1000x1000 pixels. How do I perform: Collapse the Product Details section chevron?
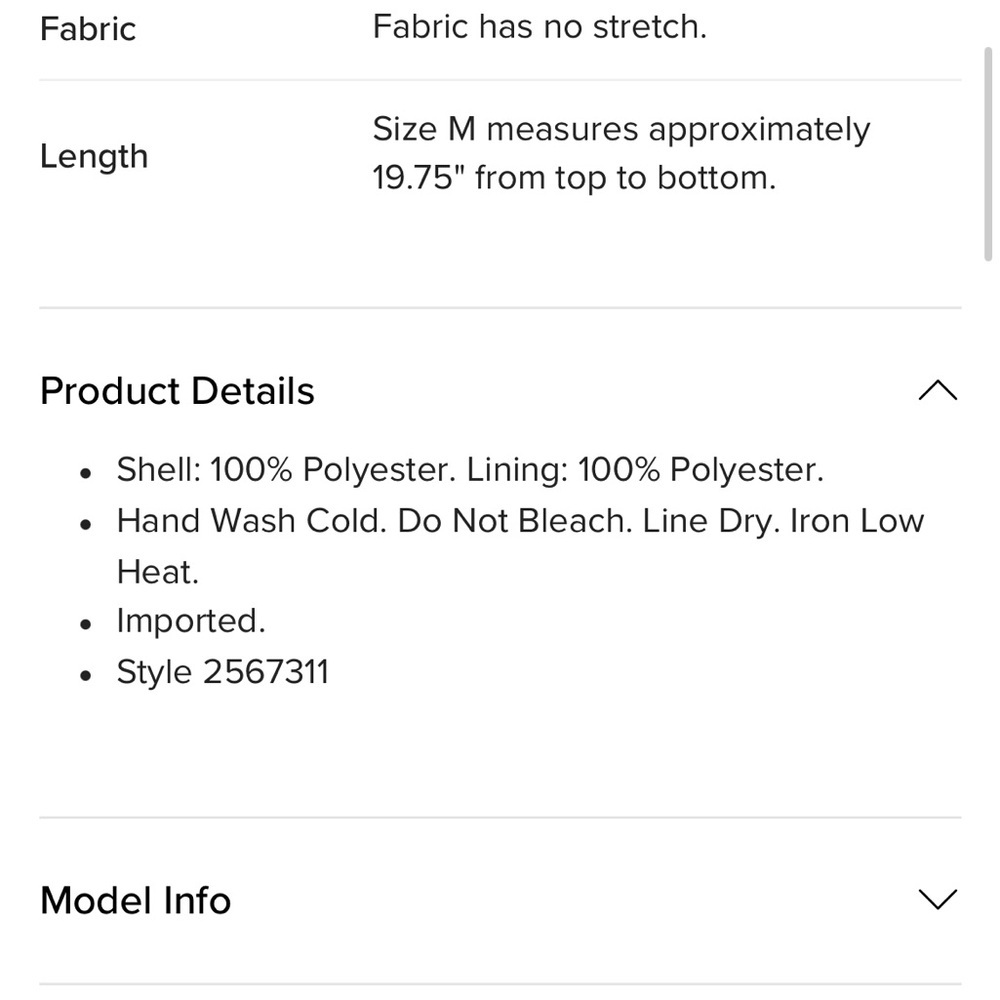click(938, 390)
